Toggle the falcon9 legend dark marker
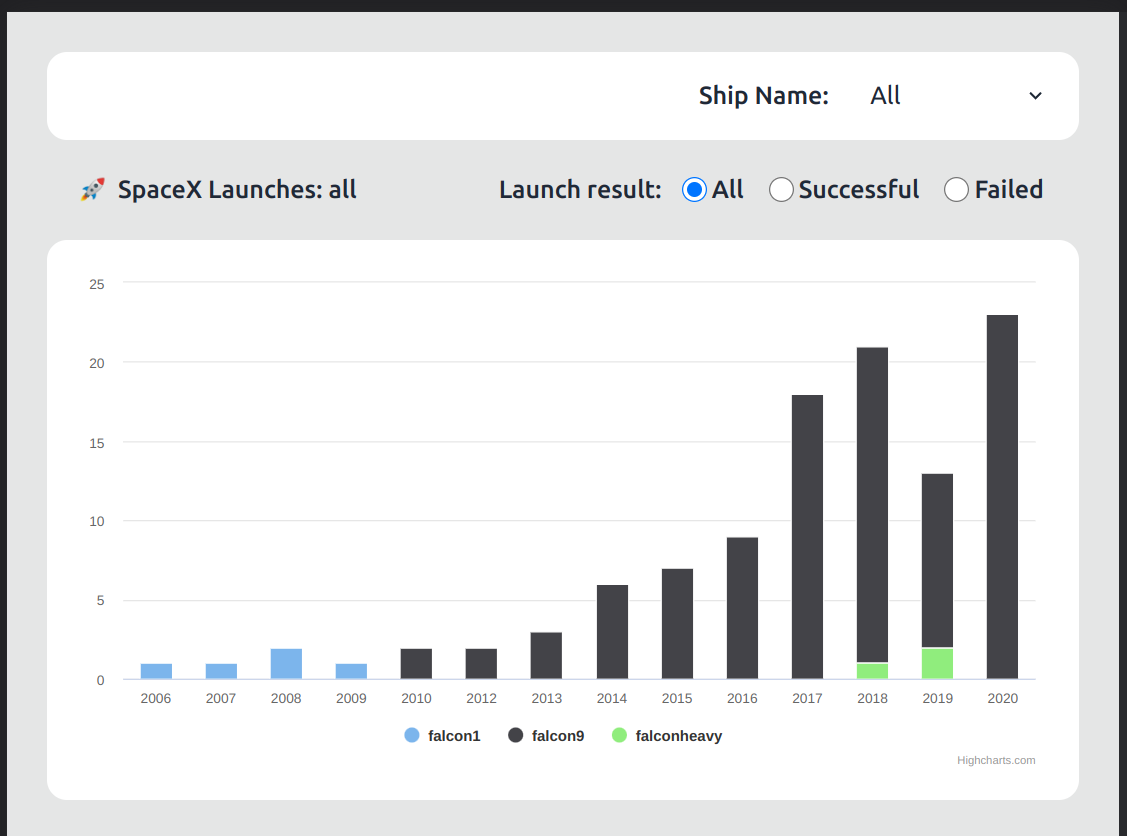 click(x=515, y=735)
